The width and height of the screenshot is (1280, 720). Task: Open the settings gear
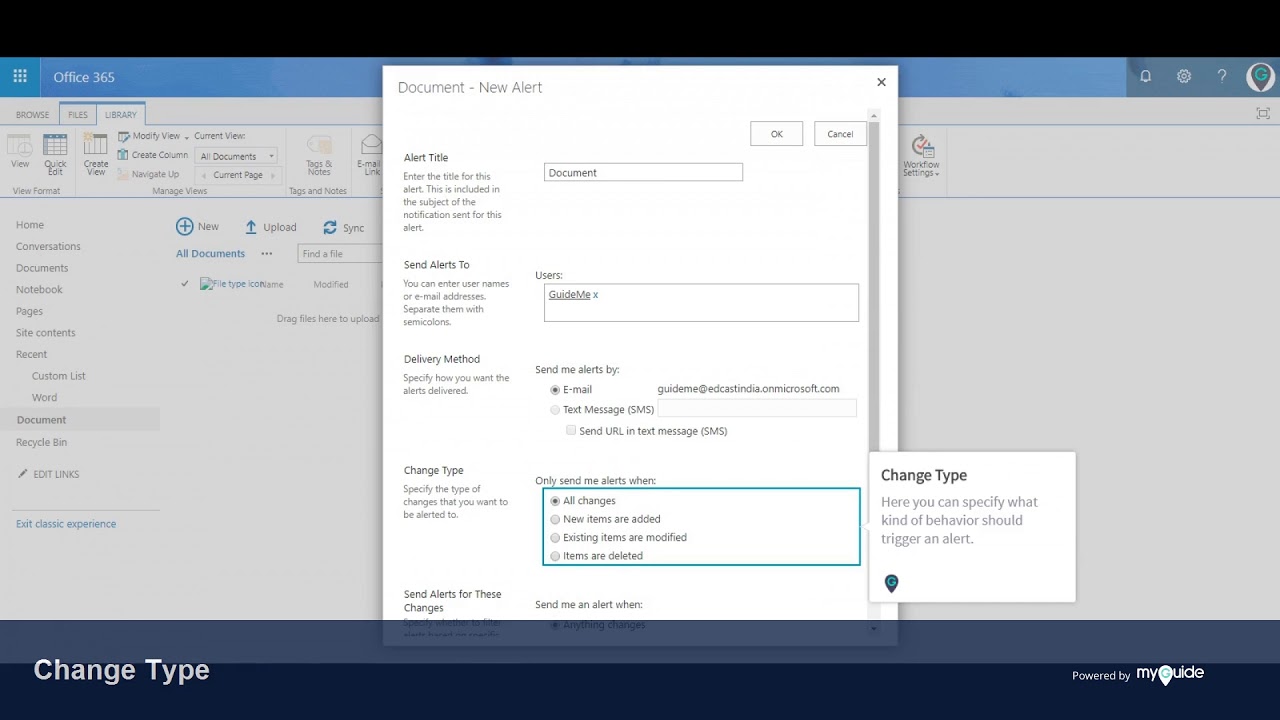[x=1184, y=77]
